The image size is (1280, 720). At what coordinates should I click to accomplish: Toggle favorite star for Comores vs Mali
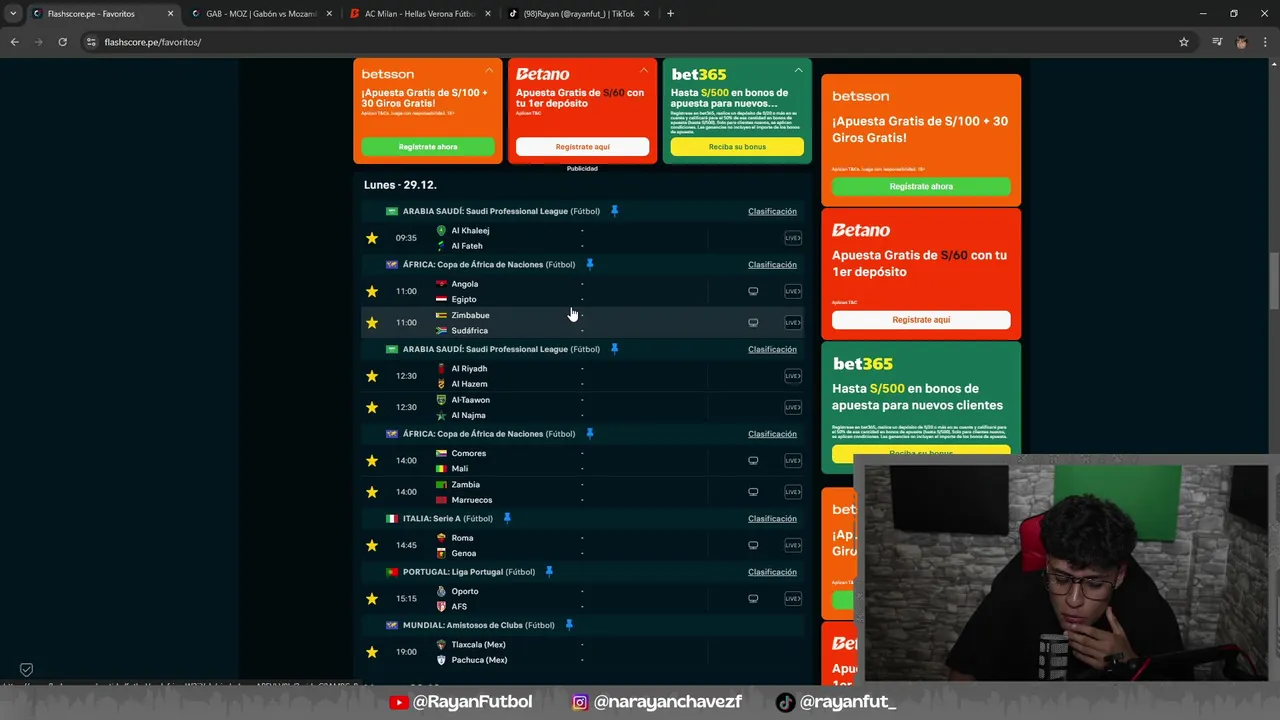pyautogui.click(x=372, y=461)
